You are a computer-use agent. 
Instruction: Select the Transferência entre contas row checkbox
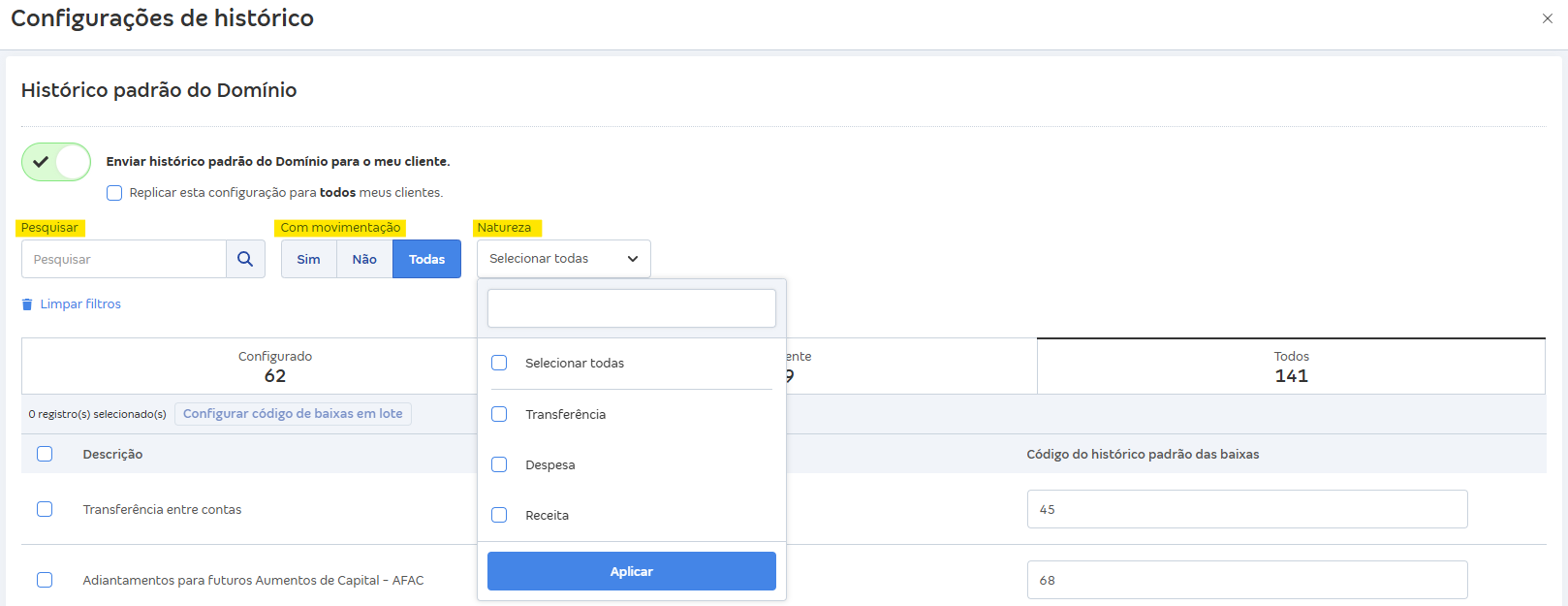tap(45, 509)
